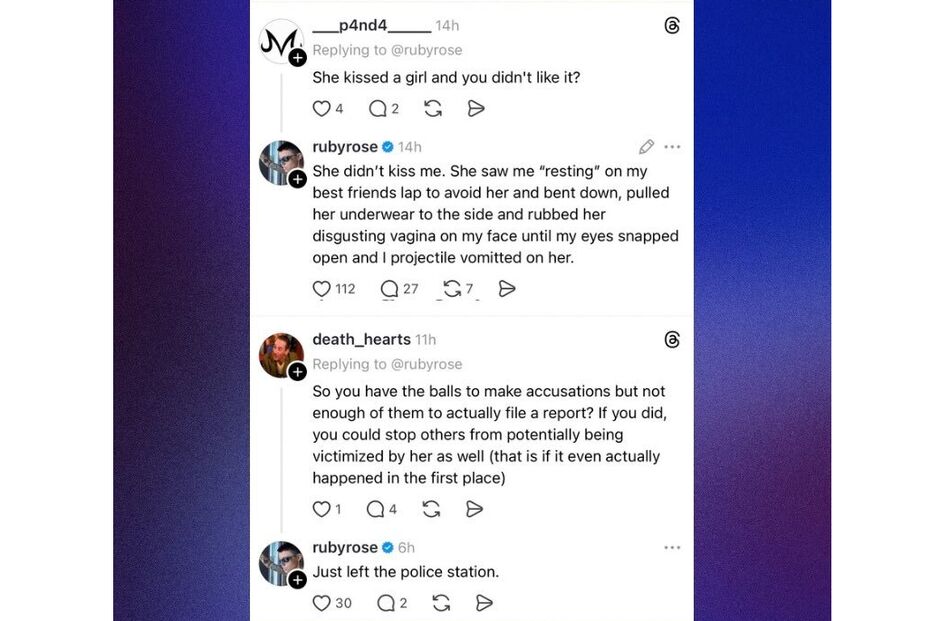Open replies on the ___p4nd4_____ post
Viewport: 932px width, 621px height.
click(377, 109)
